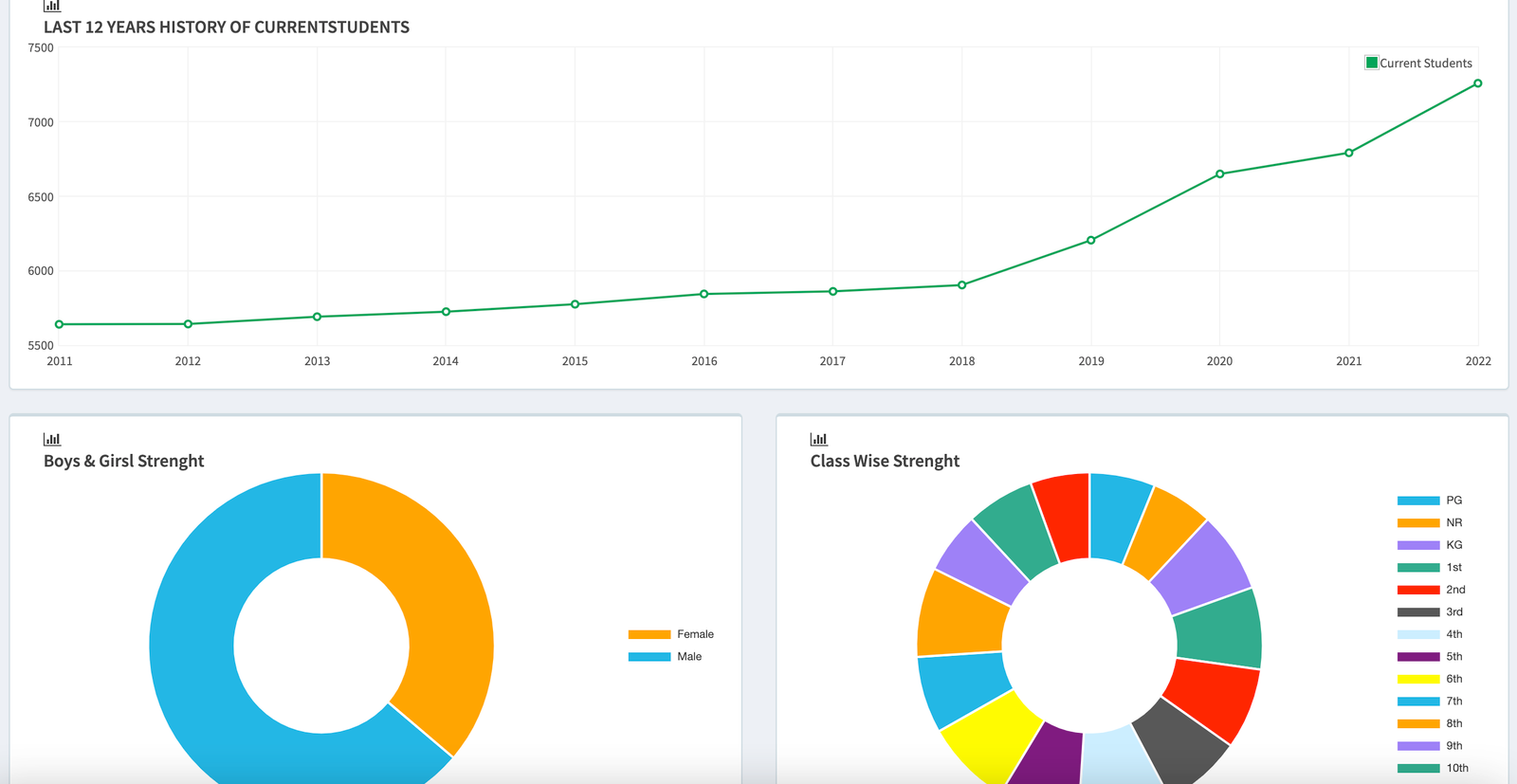Click the bar chart icon above the history title
Image resolution: width=1517 pixels, height=784 pixels.
click(52, 6)
